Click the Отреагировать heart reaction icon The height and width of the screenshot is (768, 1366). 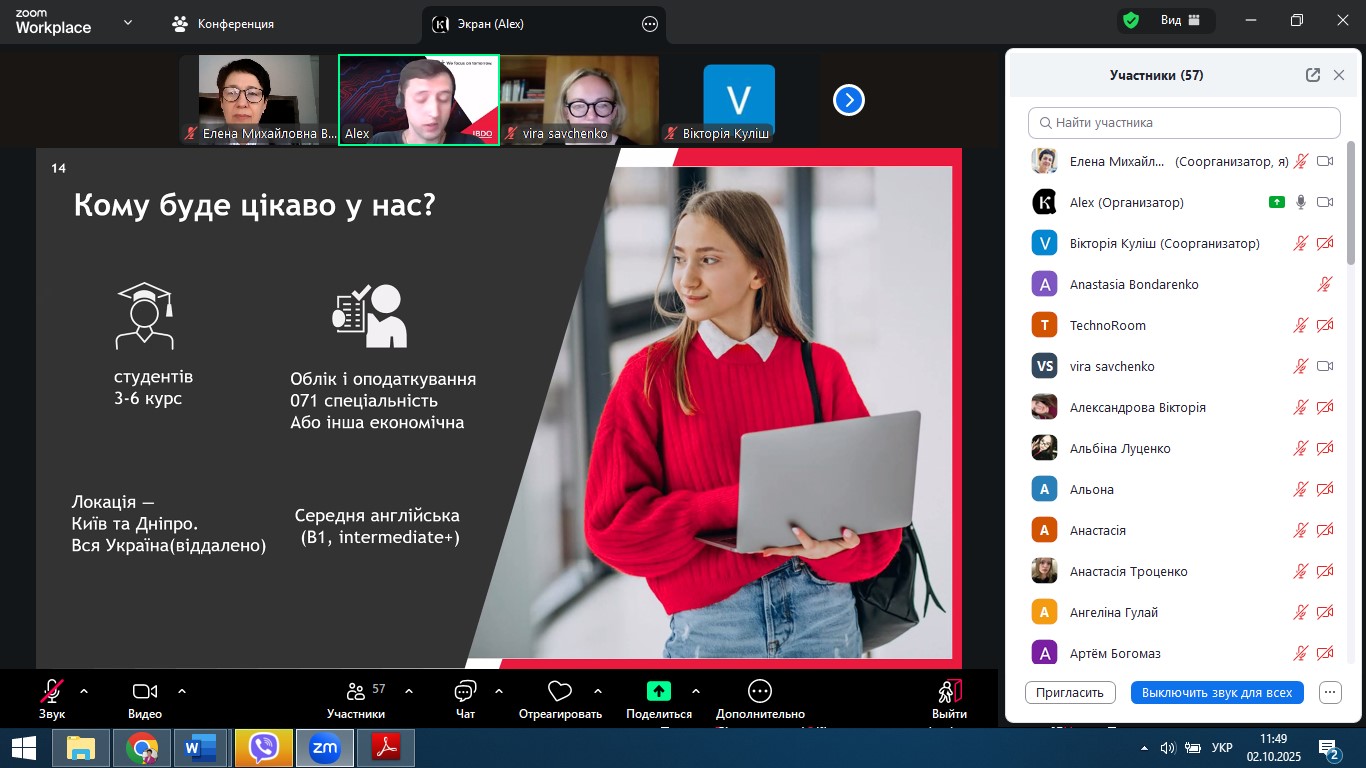coord(560,691)
